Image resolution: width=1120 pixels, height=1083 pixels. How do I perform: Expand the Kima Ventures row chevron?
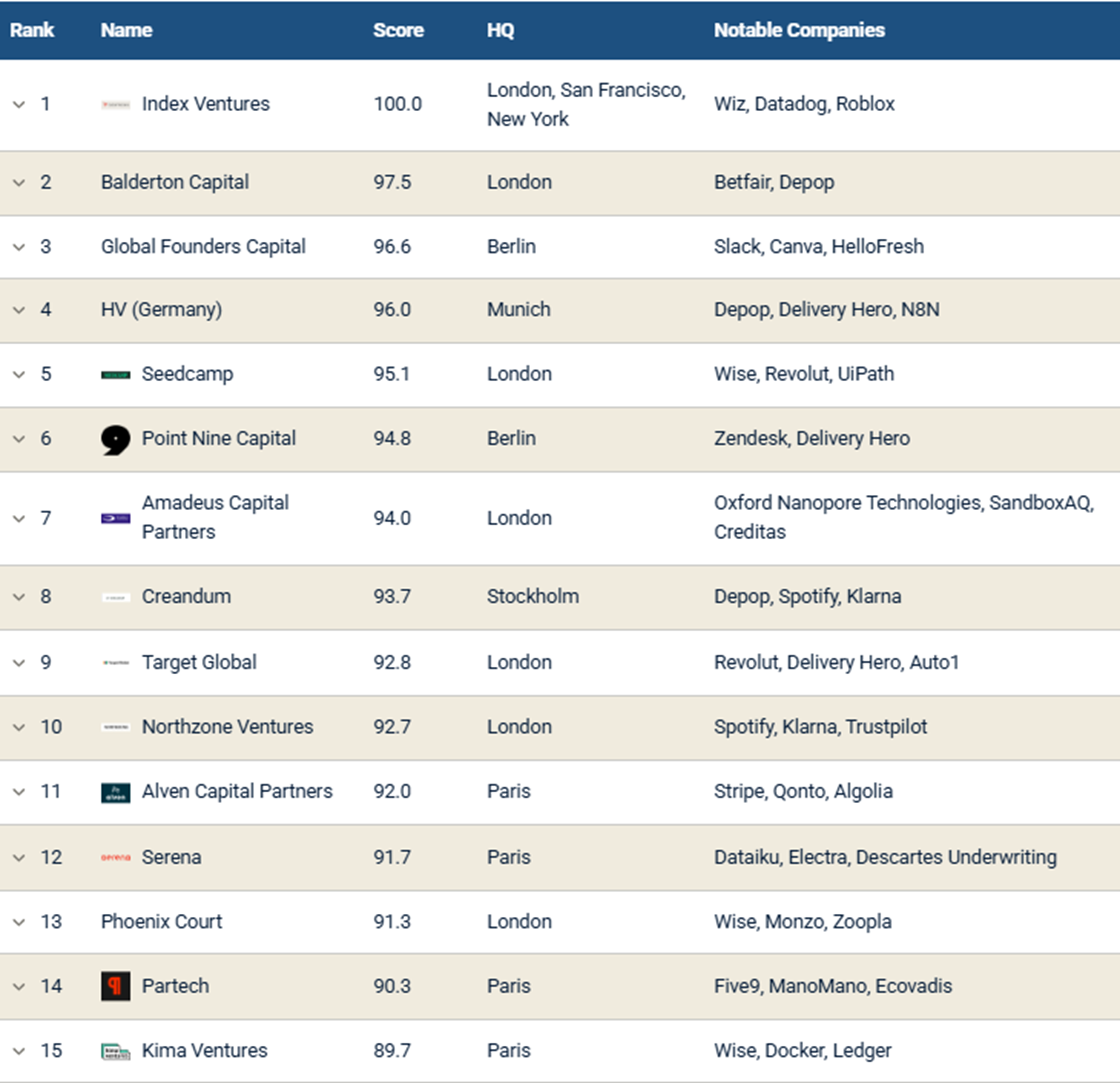click(19, 1052)
